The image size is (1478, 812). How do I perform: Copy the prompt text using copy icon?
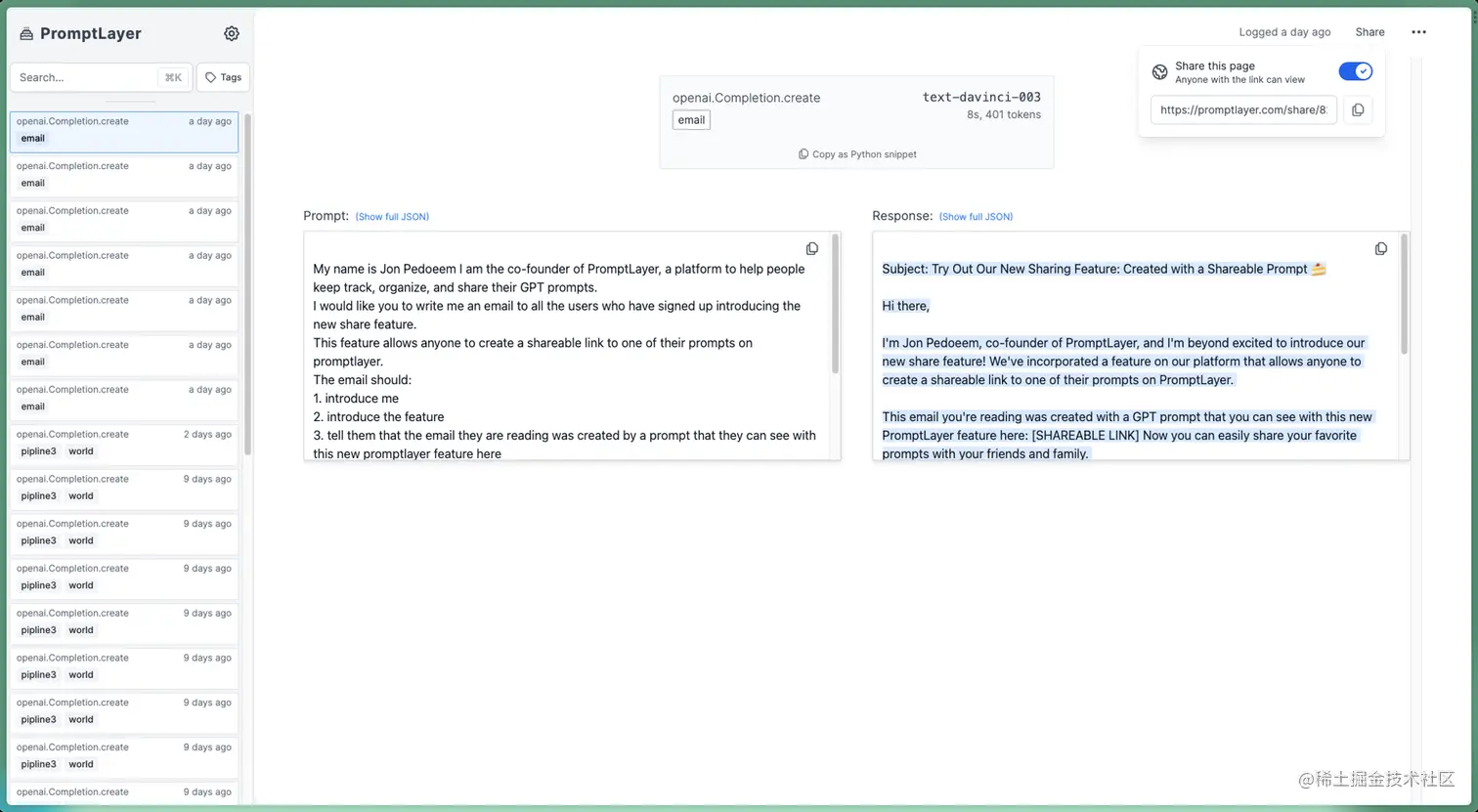point(812,249)
